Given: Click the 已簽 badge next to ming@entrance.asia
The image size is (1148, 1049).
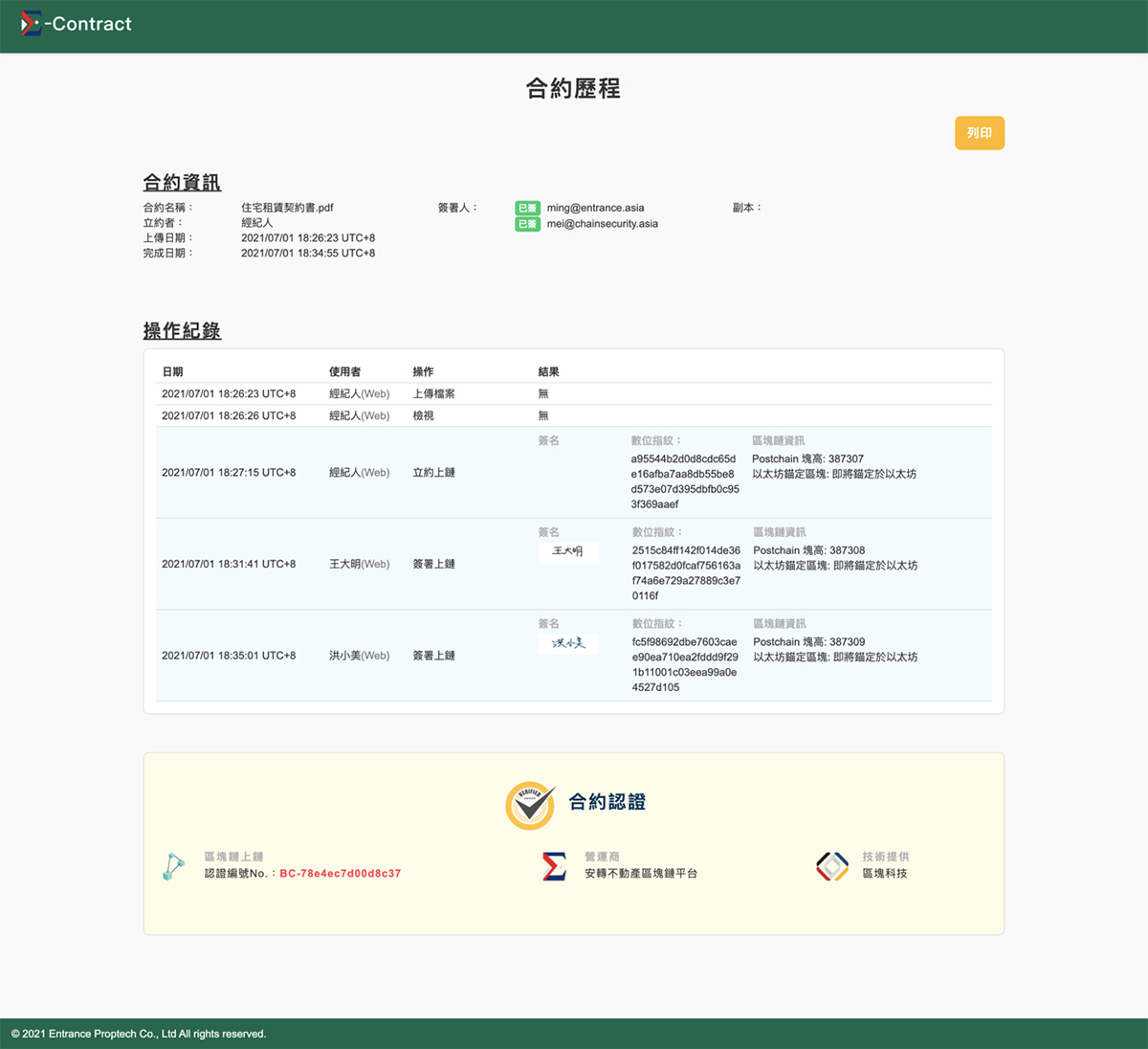Looking at the screenshot, I should tap(527, 208).
